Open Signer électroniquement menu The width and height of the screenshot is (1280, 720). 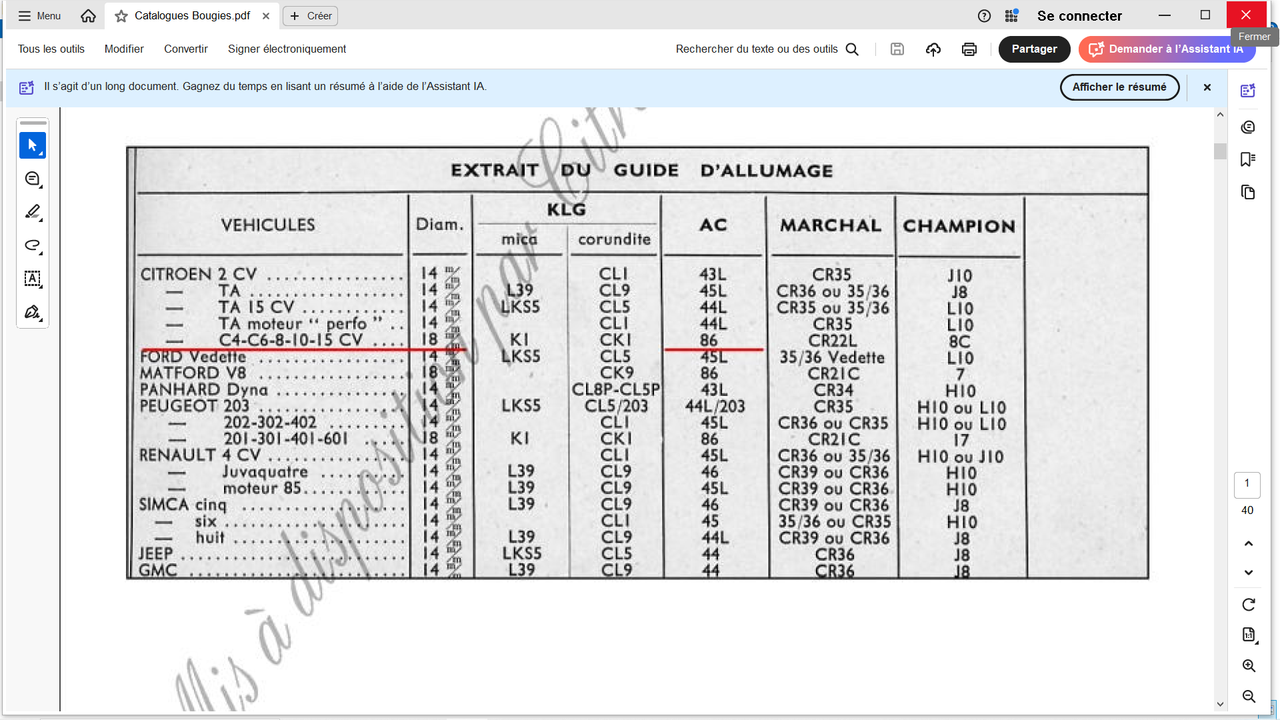tap(287, 49)
